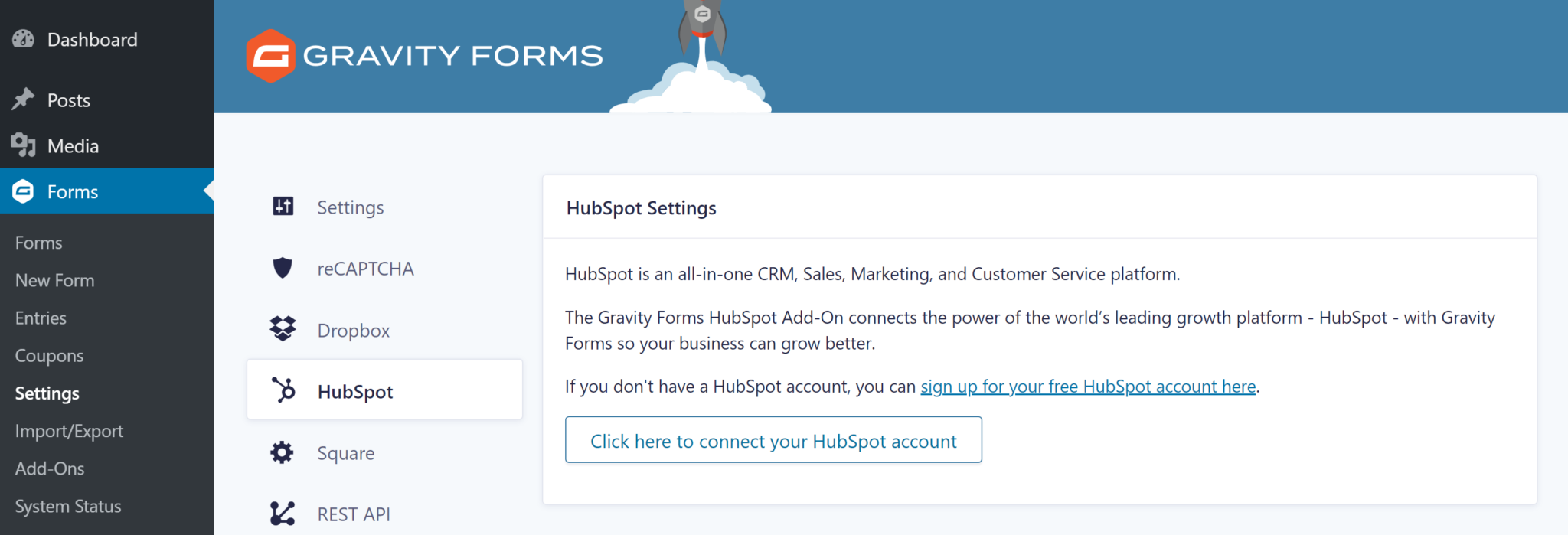Viewport: 1568px width, 535px height.
Task: View System Status page
Action: point(68,506)
